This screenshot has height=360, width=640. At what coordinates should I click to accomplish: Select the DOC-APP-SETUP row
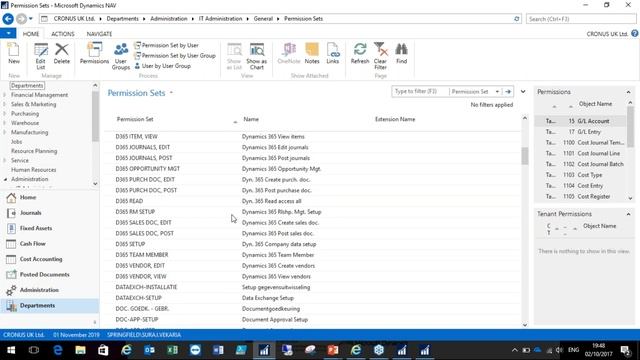click(x=312, y=320)
